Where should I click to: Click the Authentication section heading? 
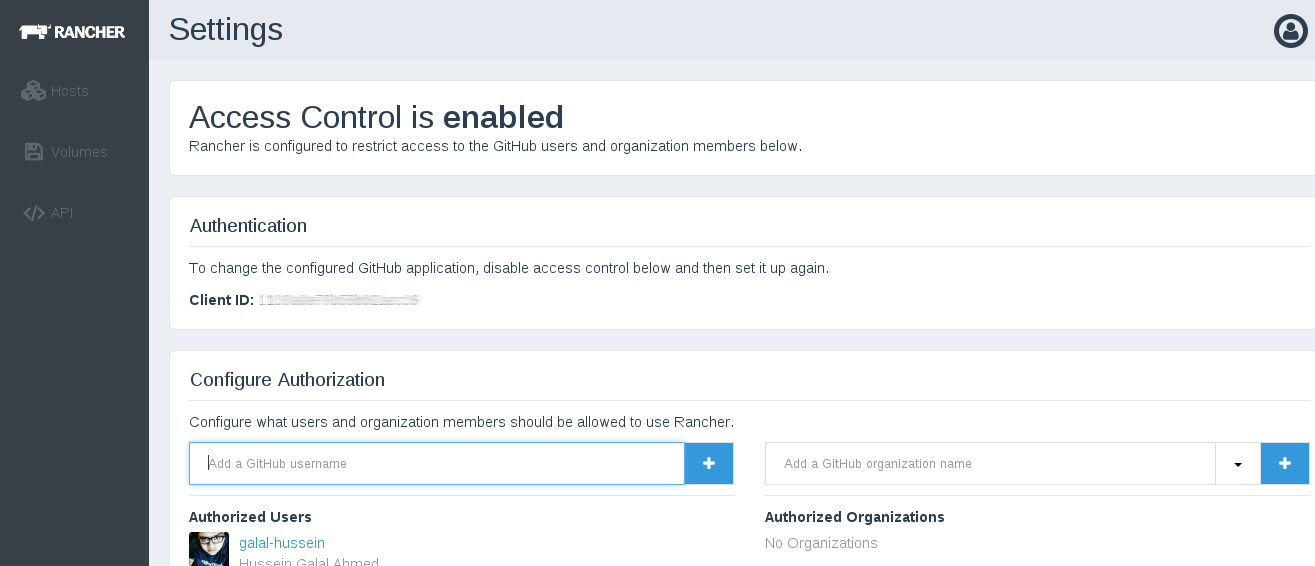tap(248, 226)
